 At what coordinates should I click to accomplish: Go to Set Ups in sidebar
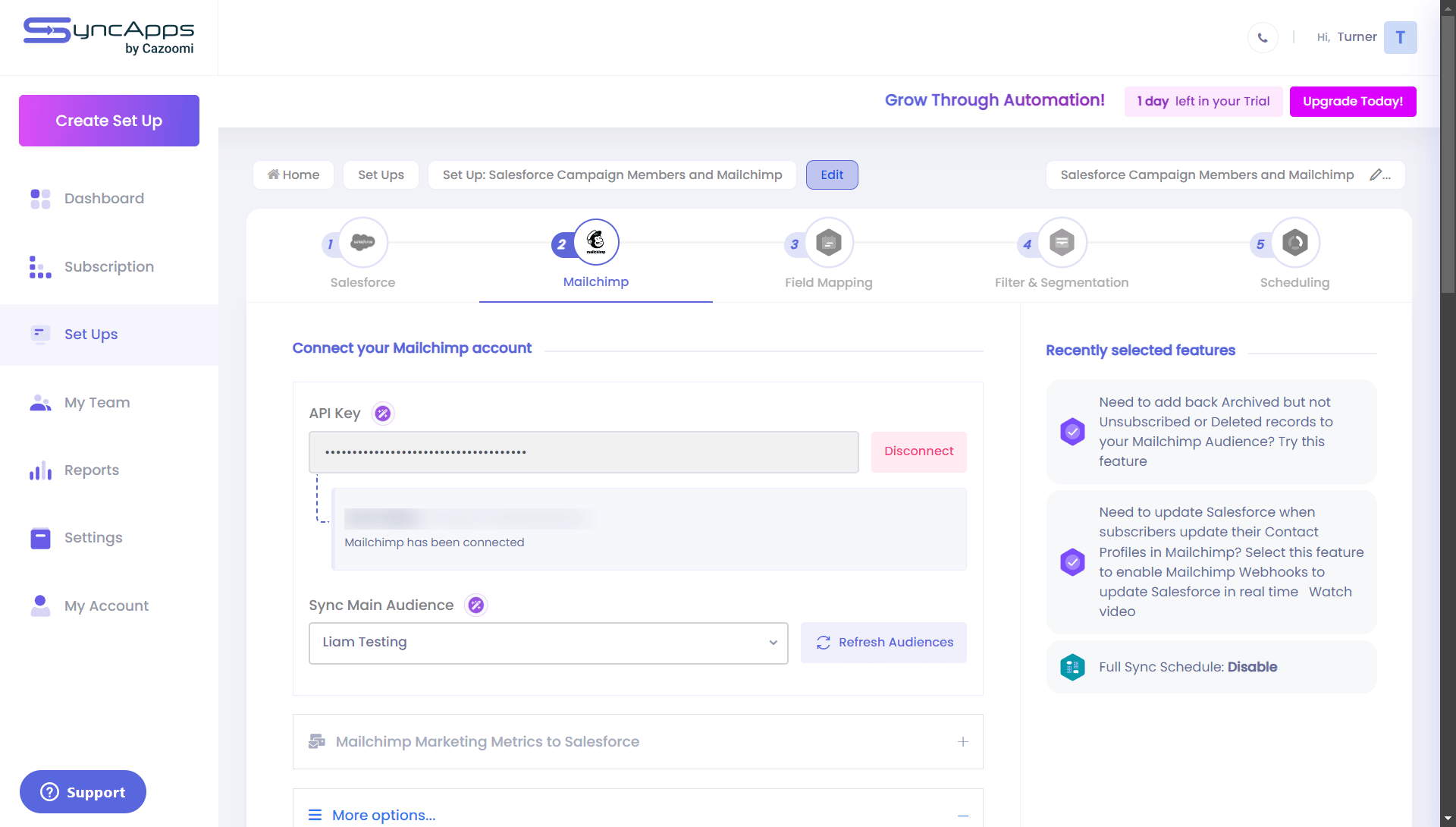91,335
